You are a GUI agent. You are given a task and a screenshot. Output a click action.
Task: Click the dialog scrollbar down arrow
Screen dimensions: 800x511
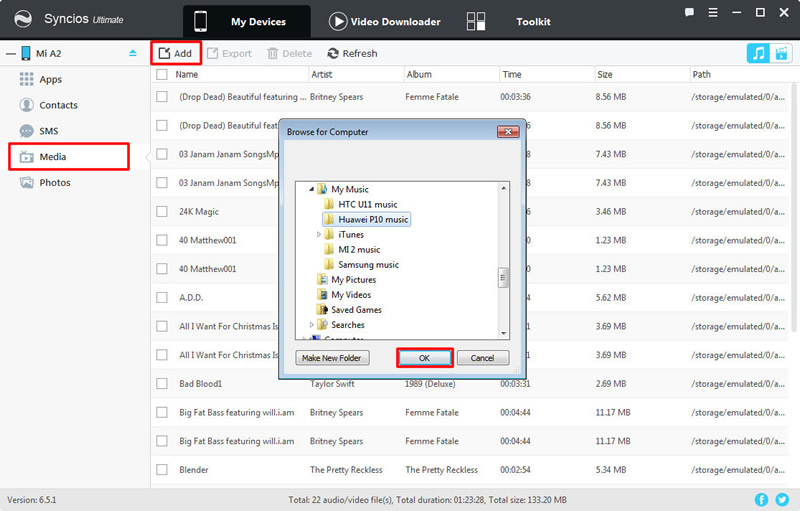[504, 333]
